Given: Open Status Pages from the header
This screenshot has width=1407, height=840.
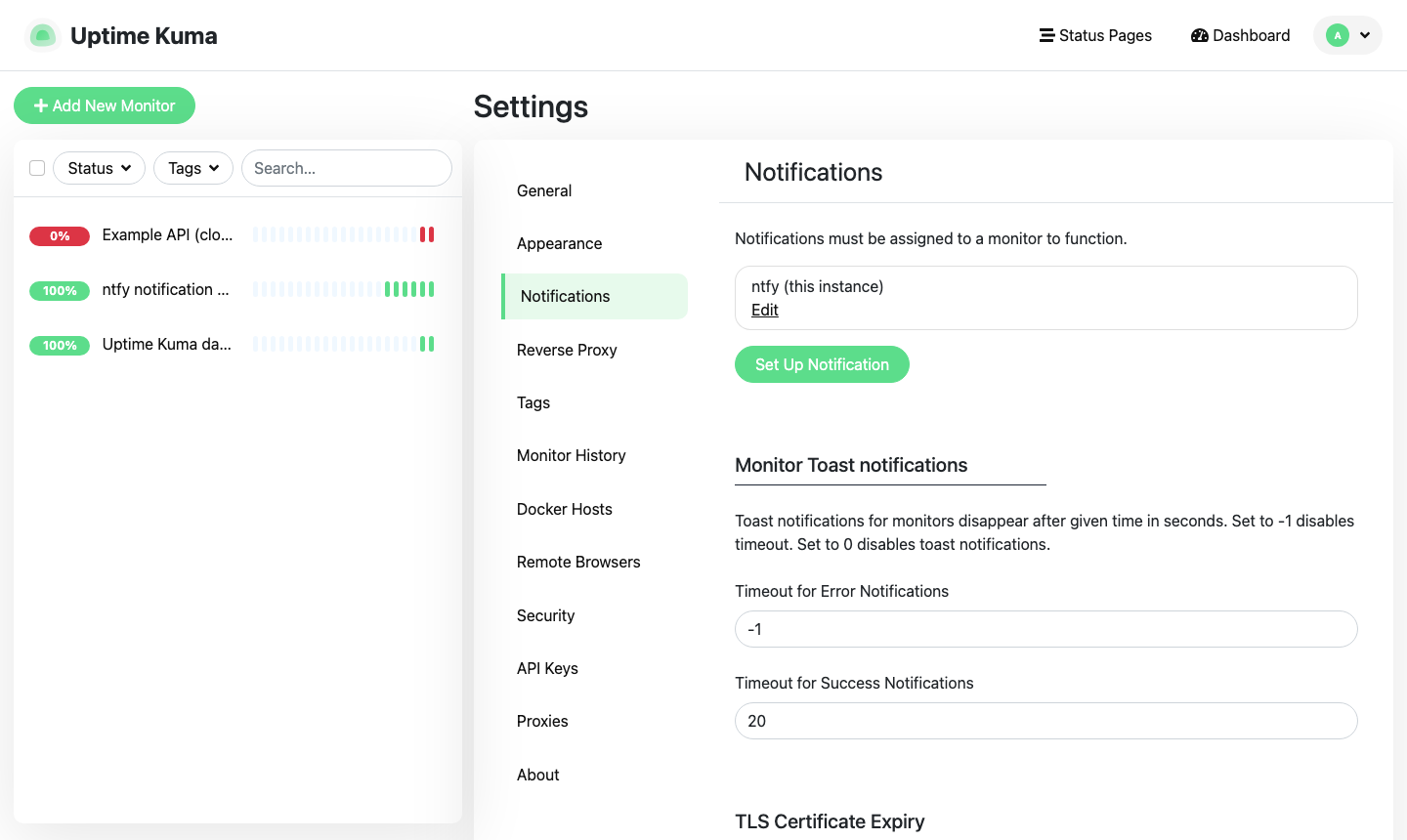Looking at the screenshot, I should (x=1095, y=35).
